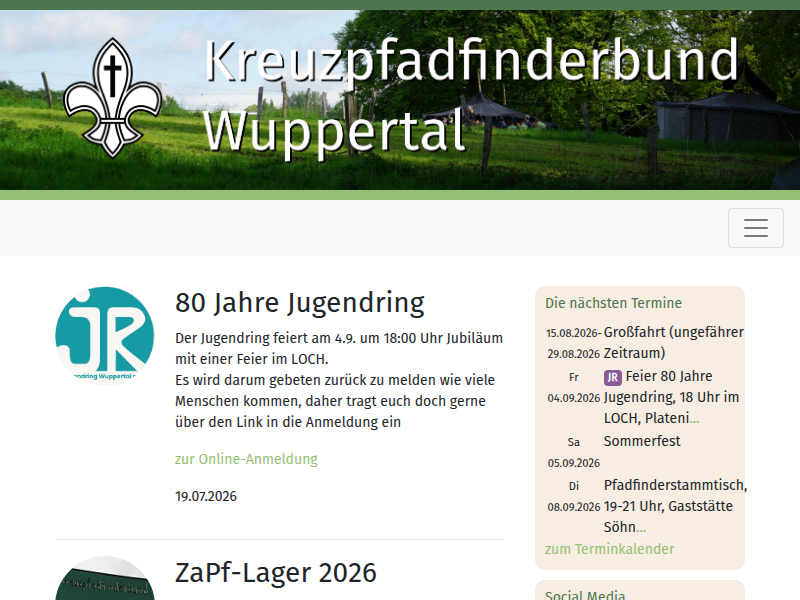Open the 'ZaPf-Lager 2026' article heading
This screenshot has height=600, width=800.
tap(276, 572)
